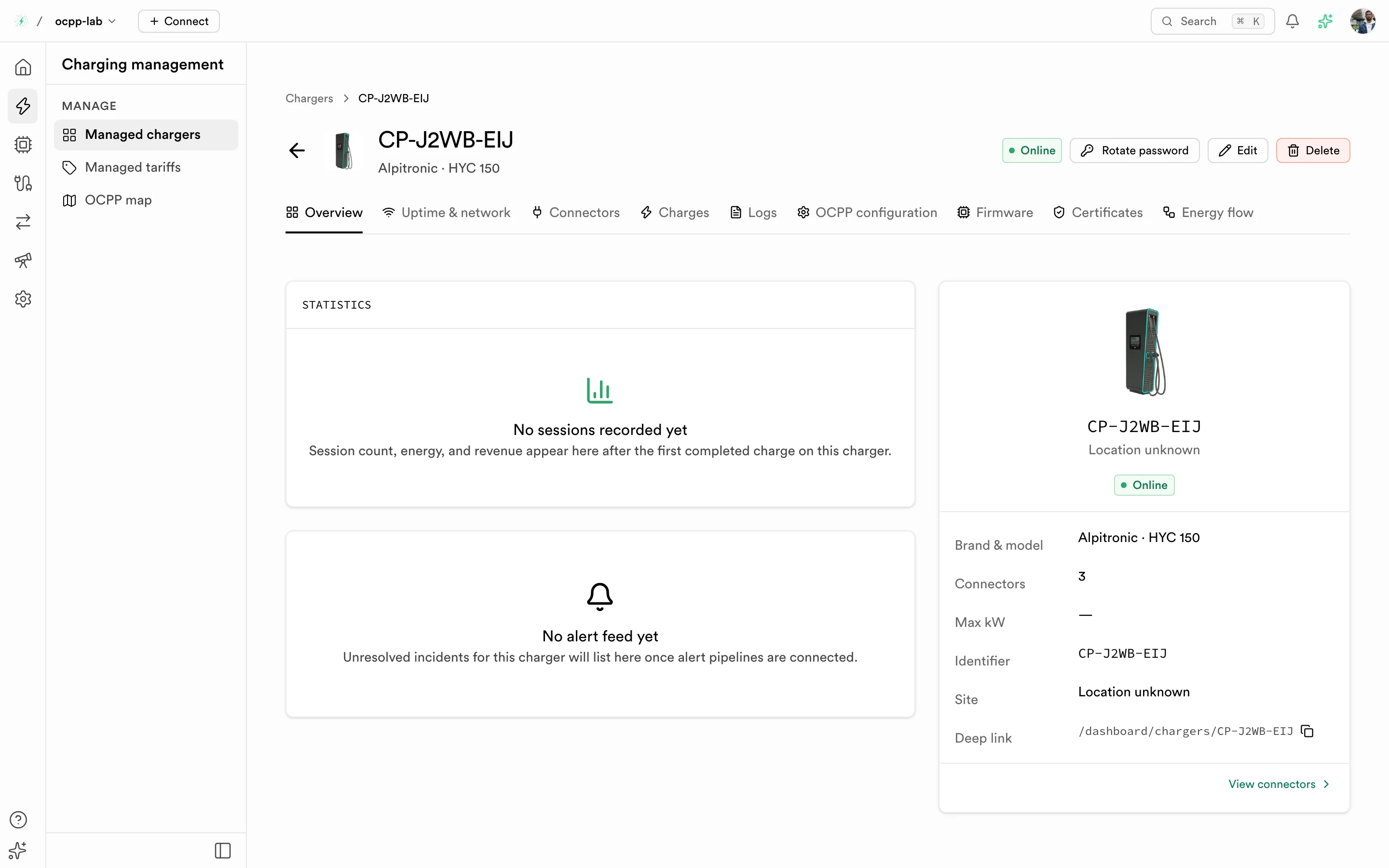Open the user avatar menu

1363,21
